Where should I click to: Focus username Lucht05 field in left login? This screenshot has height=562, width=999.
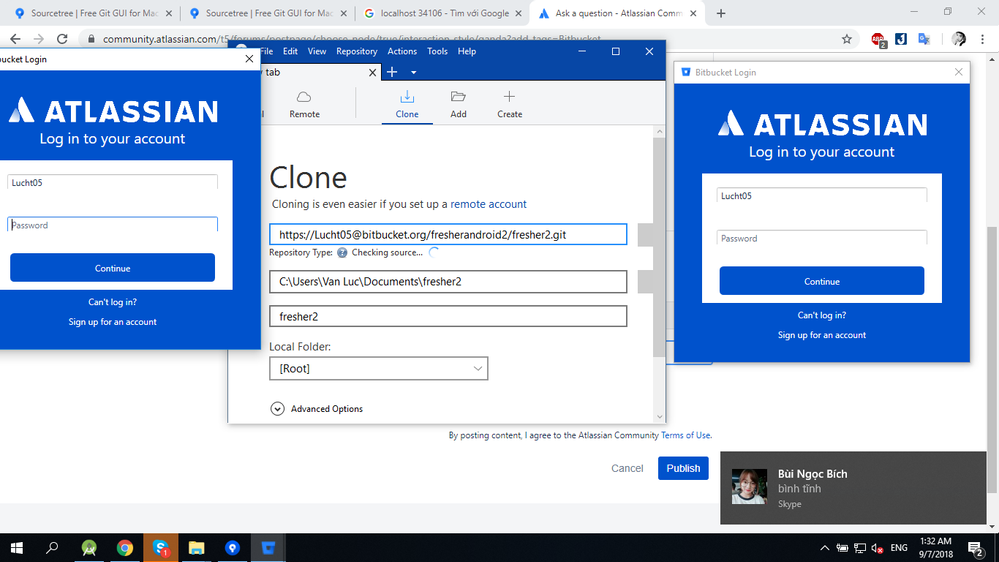pos(112,182)
